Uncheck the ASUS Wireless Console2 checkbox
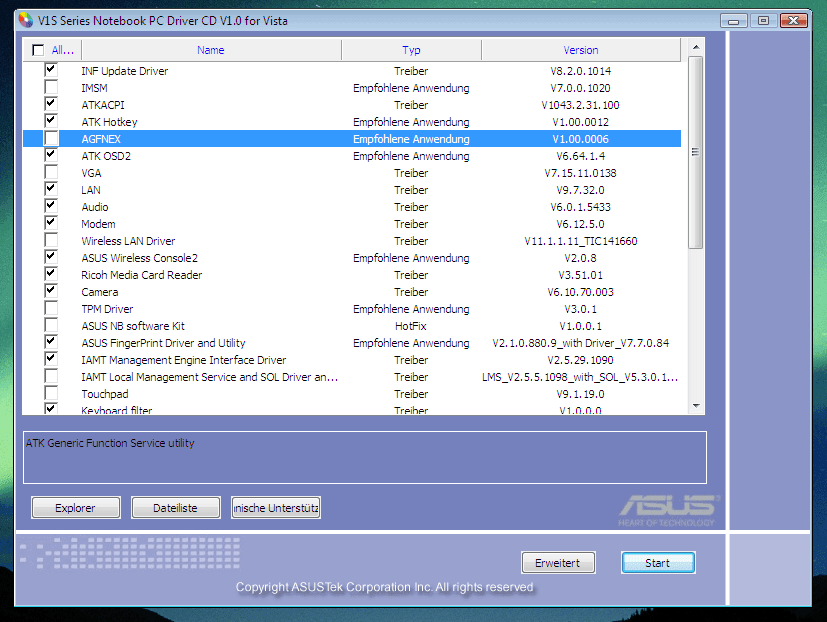827x622 pixels. [x=51, y=257]
